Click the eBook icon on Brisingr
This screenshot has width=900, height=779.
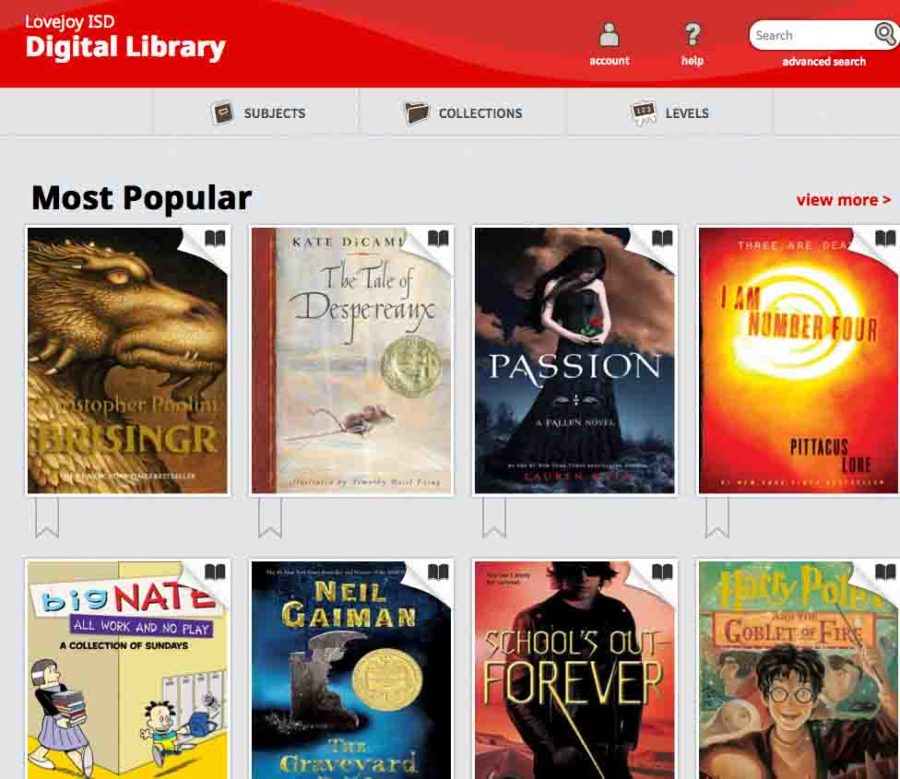click(x=215, y=238)
